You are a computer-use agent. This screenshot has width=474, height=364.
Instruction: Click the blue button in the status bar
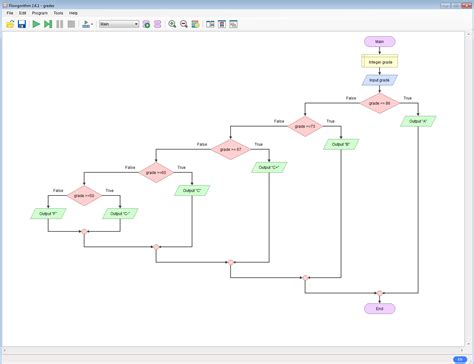point(460,359)
